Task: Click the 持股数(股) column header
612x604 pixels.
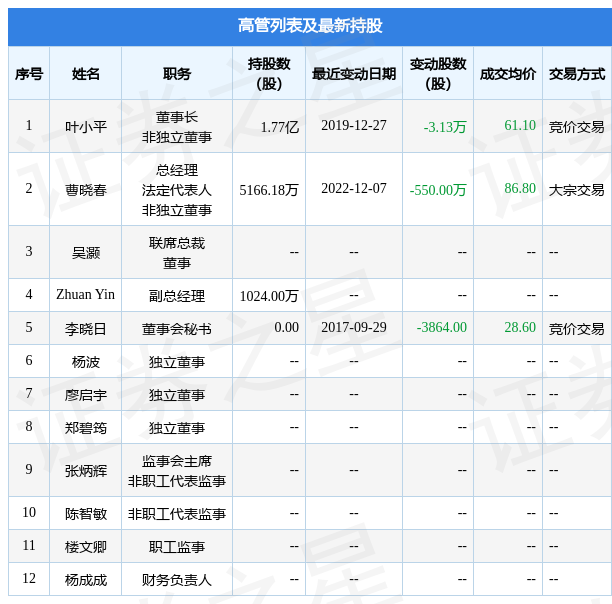Action: (x=269, y=74)
